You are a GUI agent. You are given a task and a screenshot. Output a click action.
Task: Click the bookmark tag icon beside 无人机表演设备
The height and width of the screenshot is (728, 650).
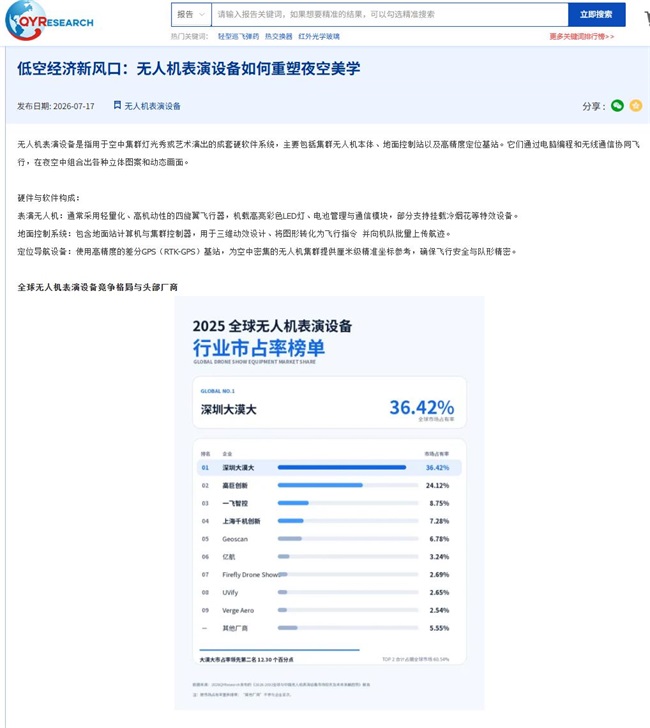click(117, 105)
